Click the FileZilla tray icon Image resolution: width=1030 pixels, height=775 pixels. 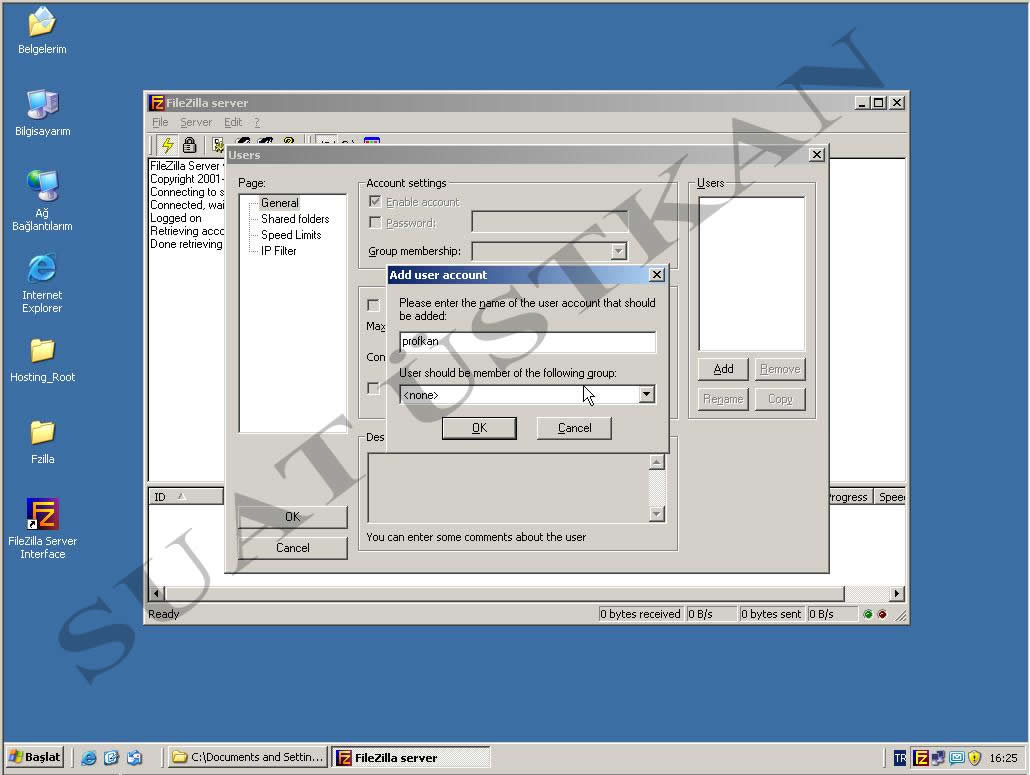point(921,758)
